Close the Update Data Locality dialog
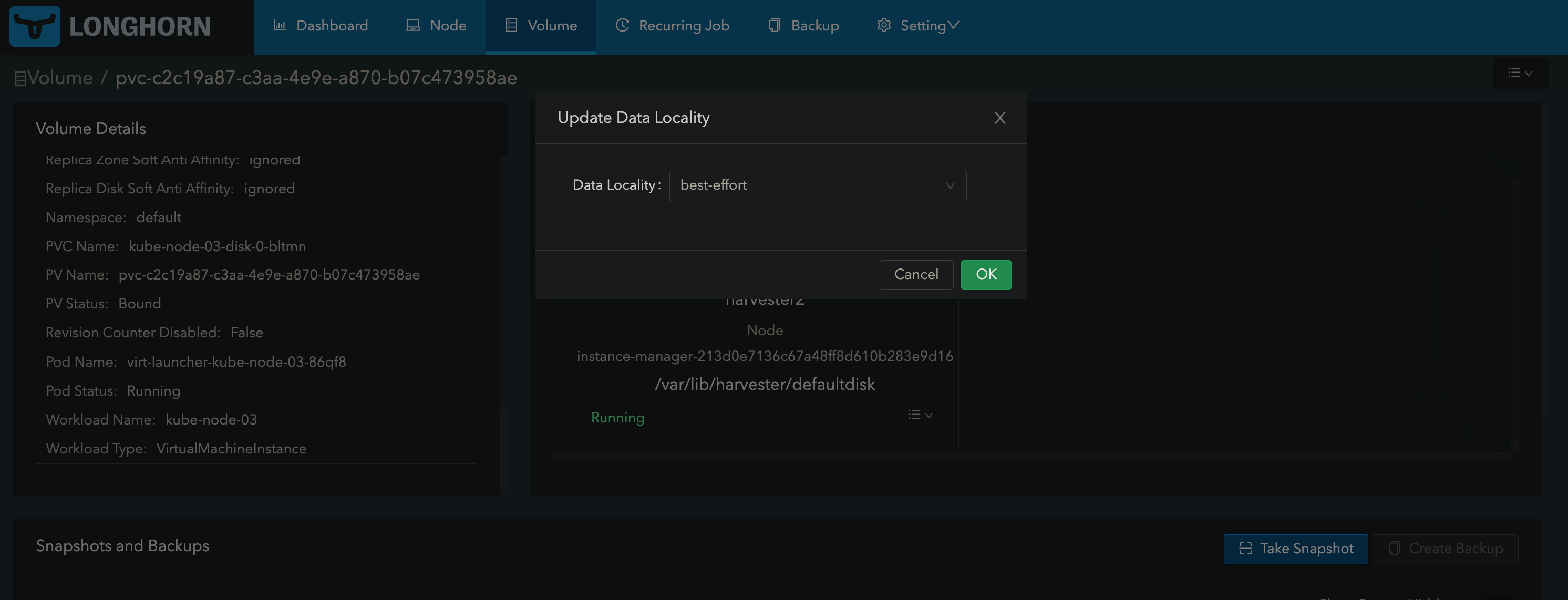This screenshot has height=600, width=1568. pos(1000,118)
